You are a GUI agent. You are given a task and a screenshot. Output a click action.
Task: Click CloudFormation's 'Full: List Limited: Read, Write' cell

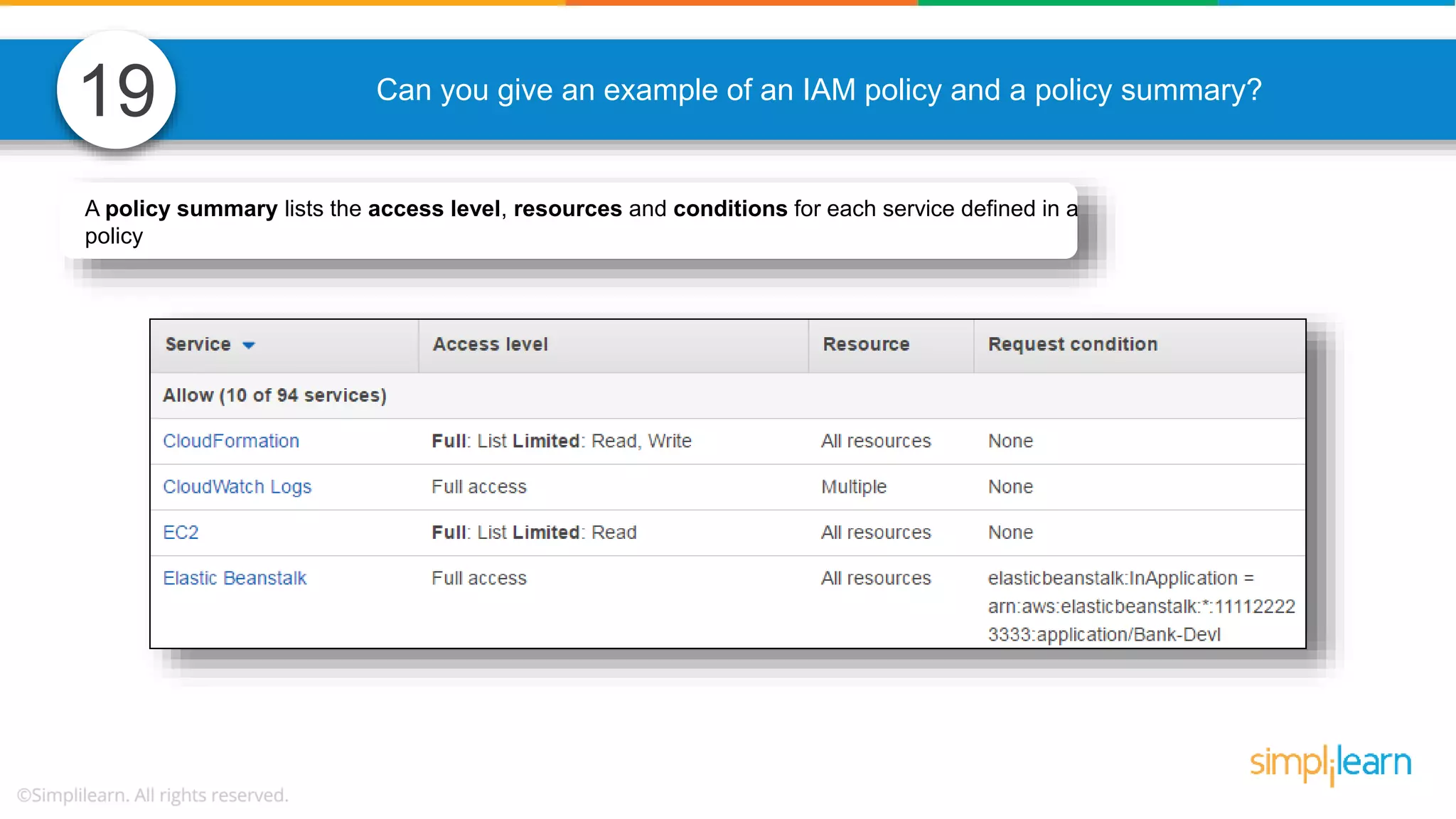pyautogui.click(x=562, y=441)
